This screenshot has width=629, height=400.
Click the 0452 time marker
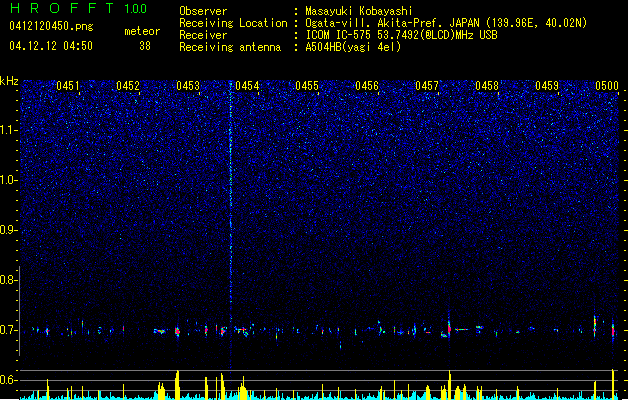[128, 86]
